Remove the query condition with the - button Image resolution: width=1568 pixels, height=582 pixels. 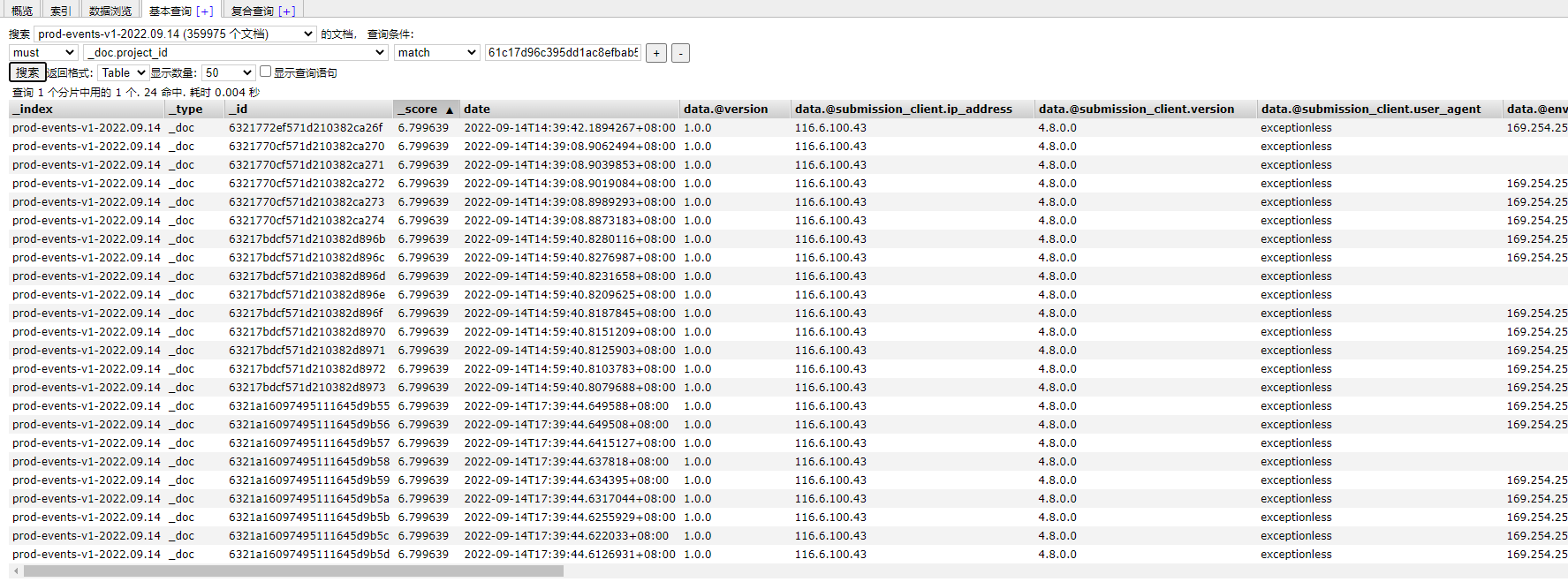pyautogui.click(x=680, y=53)
